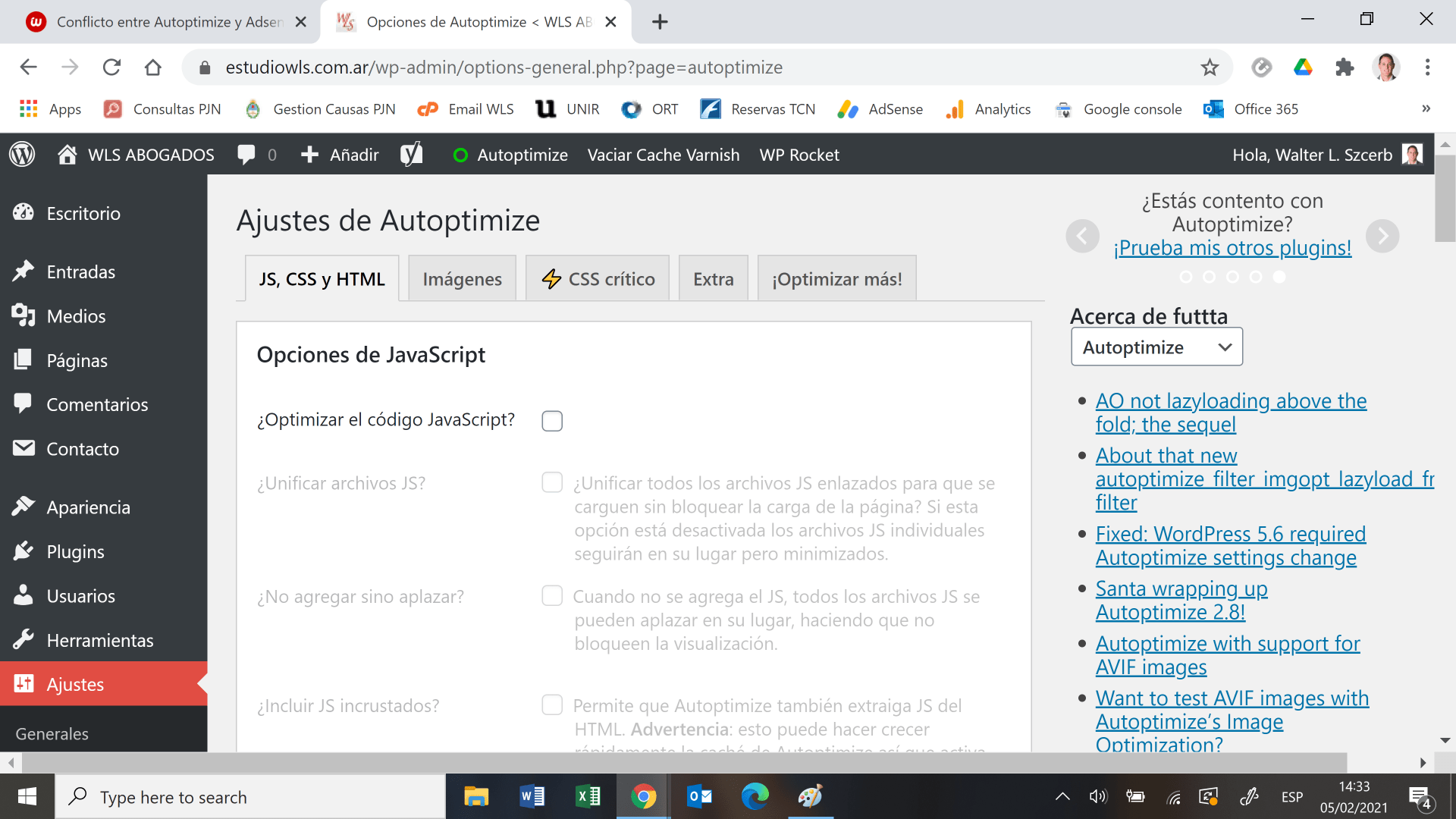Open the Yoast SEO admin bar icon
1456x819 pixels.
point(412,155)
